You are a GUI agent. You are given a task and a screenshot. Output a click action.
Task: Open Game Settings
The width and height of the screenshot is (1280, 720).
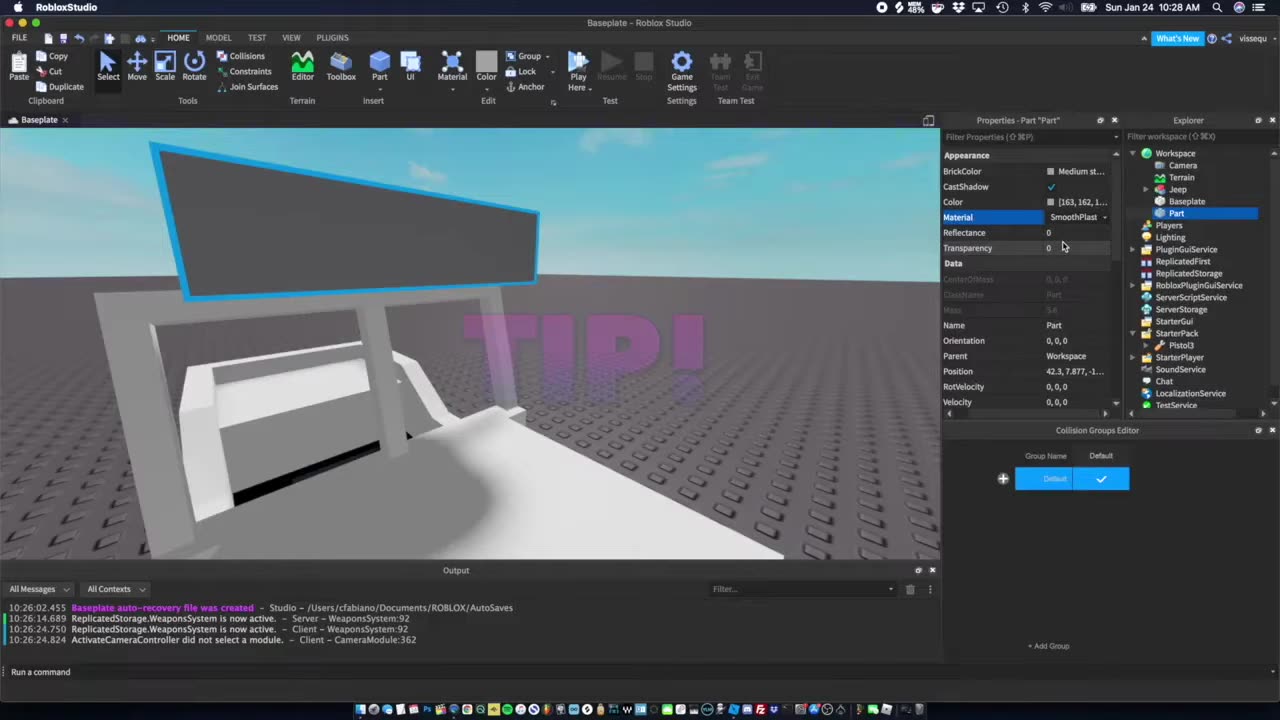(682, 72)
